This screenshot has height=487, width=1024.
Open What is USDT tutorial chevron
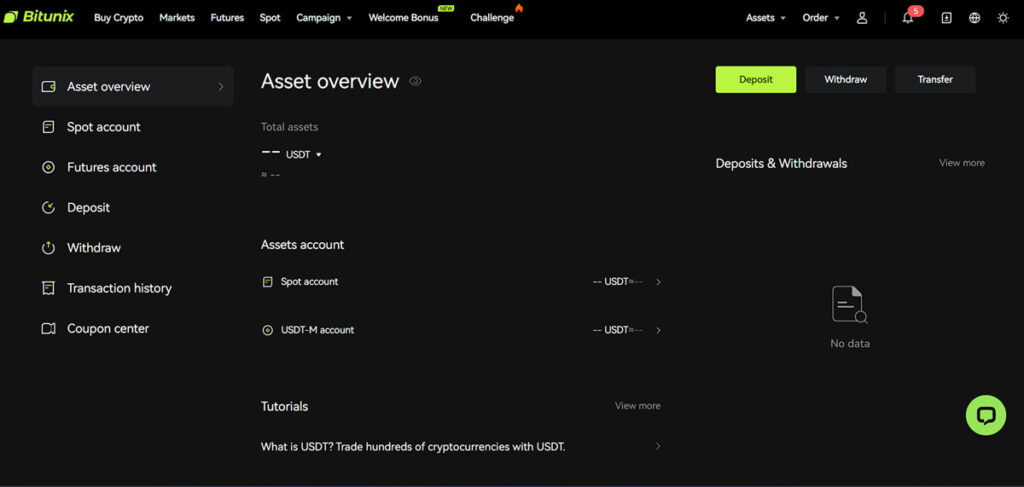click(658, 447)
